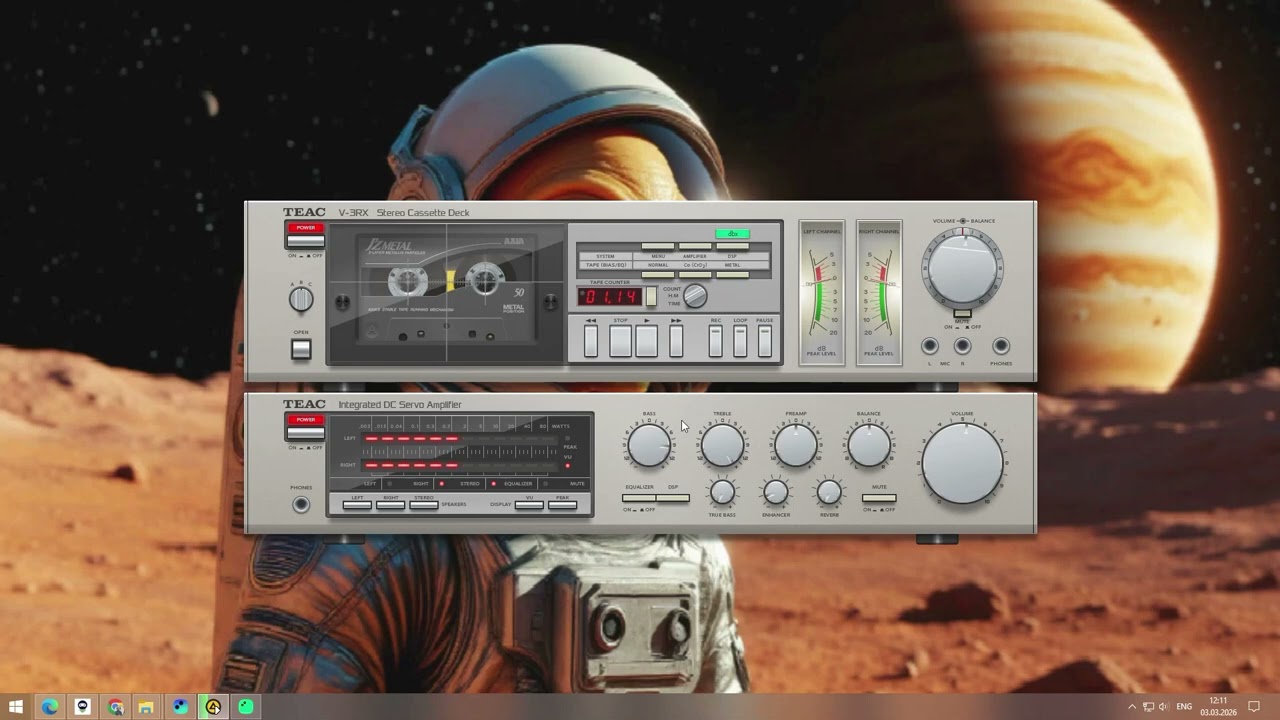Viewport: 1280px width, 720px height.
Task: Click the green dbx indicator button
Action: coord(732,234)
